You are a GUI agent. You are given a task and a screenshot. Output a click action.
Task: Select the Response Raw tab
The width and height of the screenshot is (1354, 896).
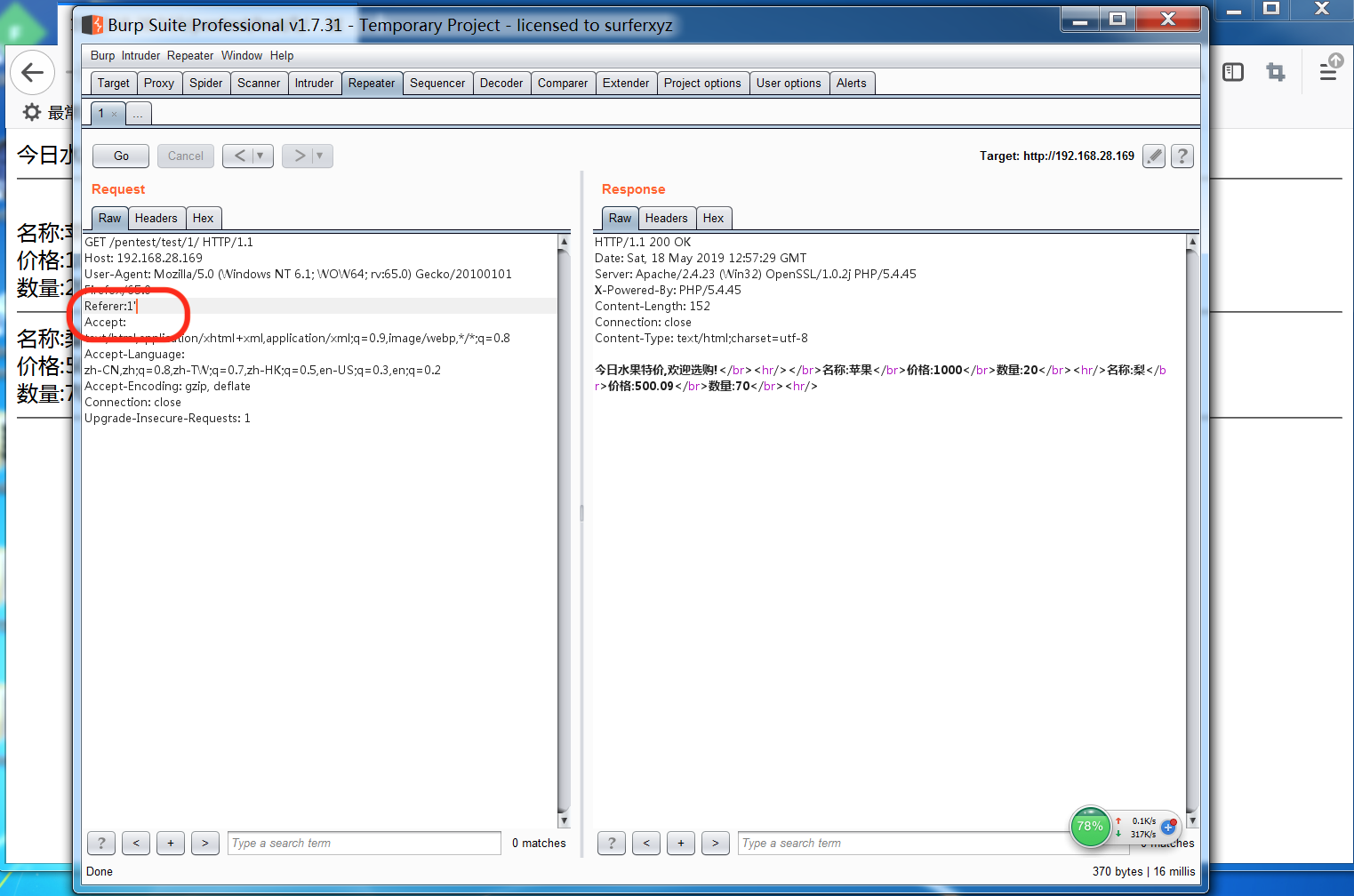[621, 218]
